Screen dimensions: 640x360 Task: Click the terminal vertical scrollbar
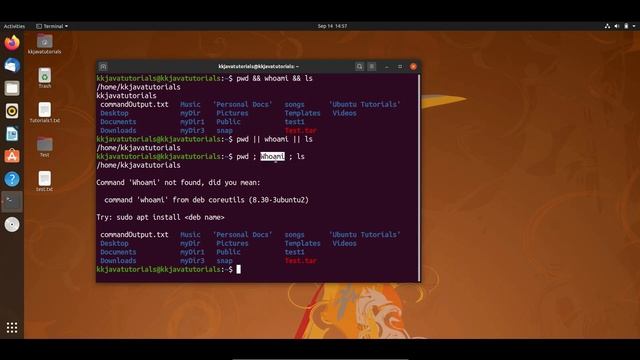click(419, 178)
